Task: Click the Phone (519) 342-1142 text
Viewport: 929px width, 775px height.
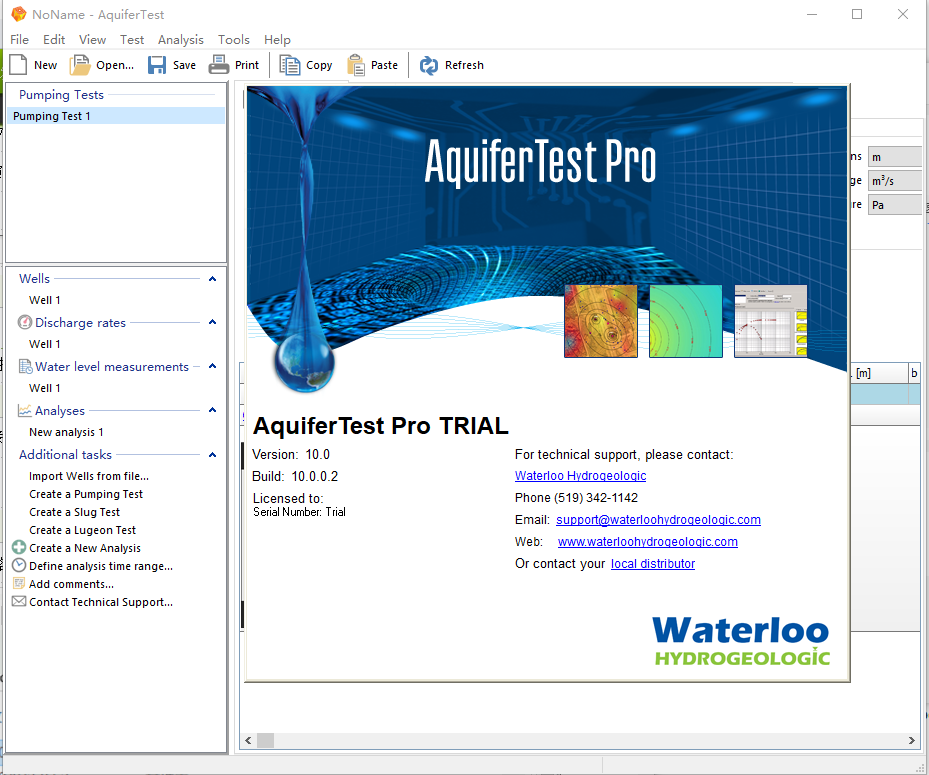Action: (x=576, y=498)
